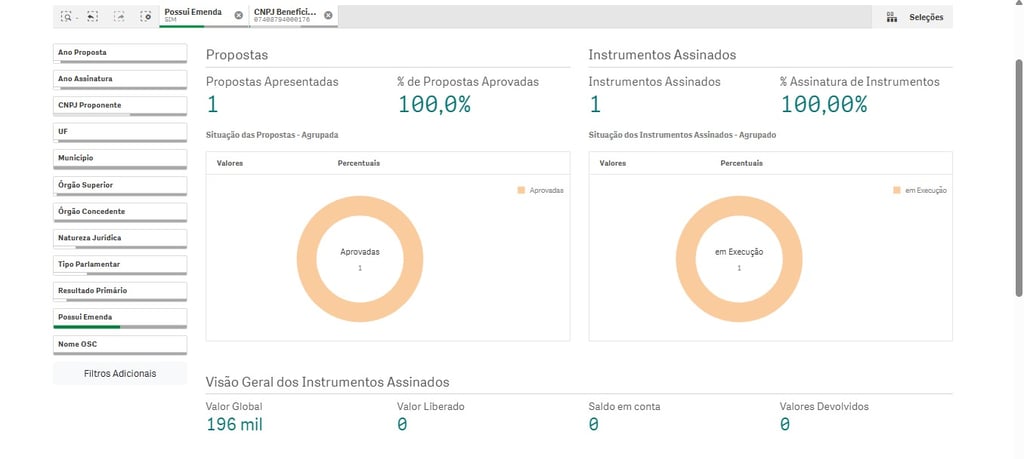
Task: Open the smart search selections tool
Action: click(66, 16)
